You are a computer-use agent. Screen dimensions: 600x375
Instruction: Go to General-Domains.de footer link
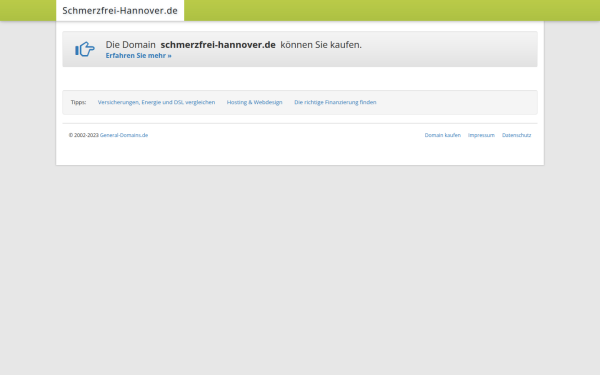pos(124,135)
